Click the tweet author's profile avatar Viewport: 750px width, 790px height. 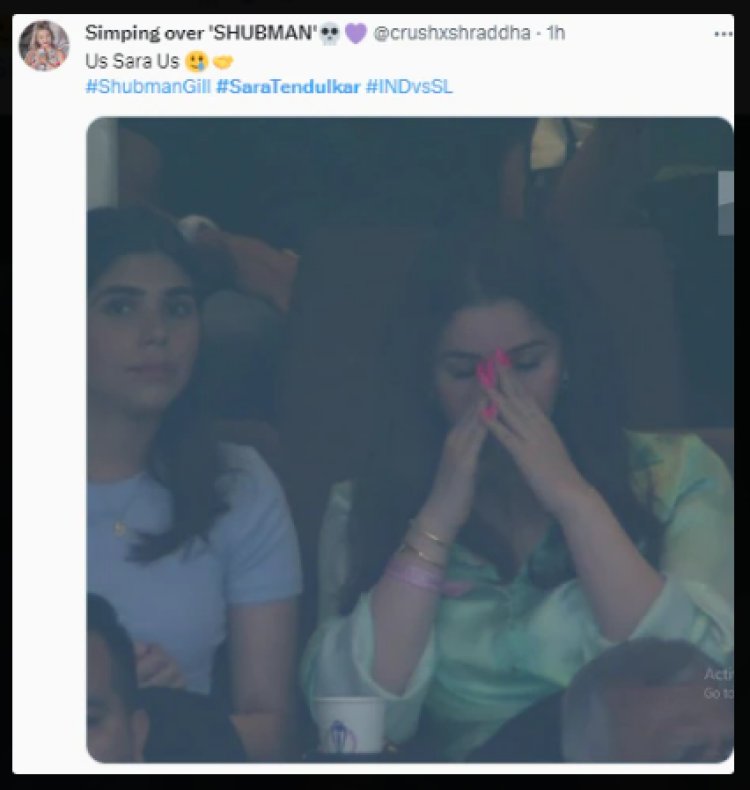pos(44,46)
